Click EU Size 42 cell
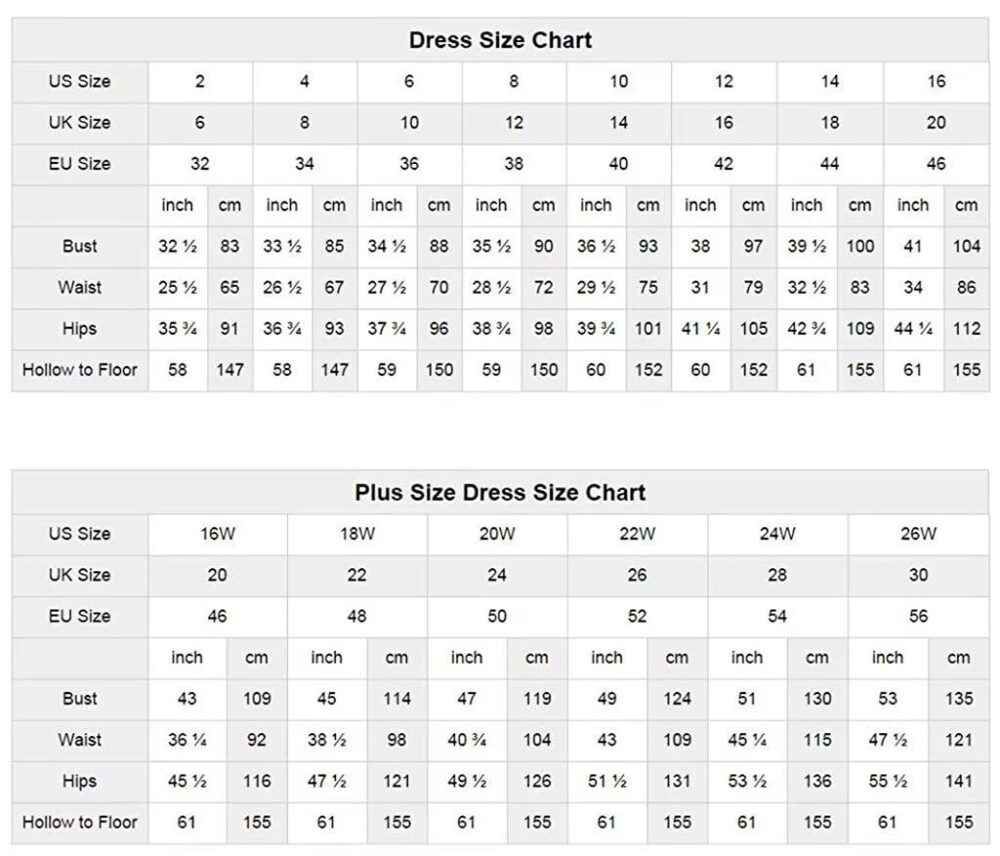1000x856 pixels. pyautogui.click(x=724, y=164)
